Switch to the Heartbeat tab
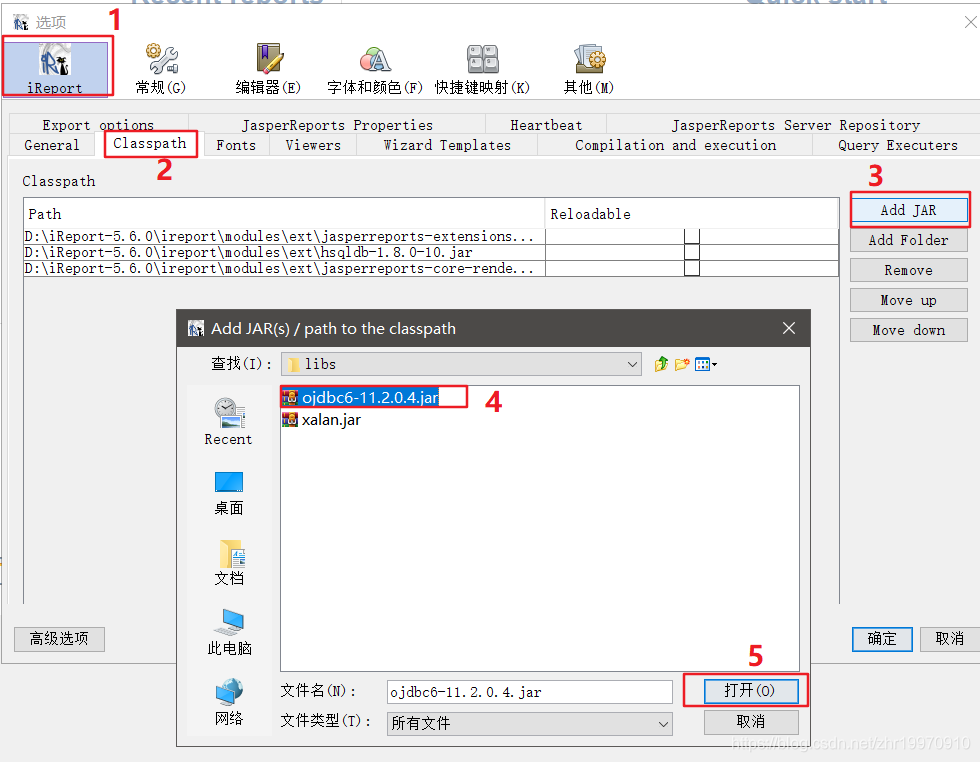Screen dimensions: 980x762 546,124
